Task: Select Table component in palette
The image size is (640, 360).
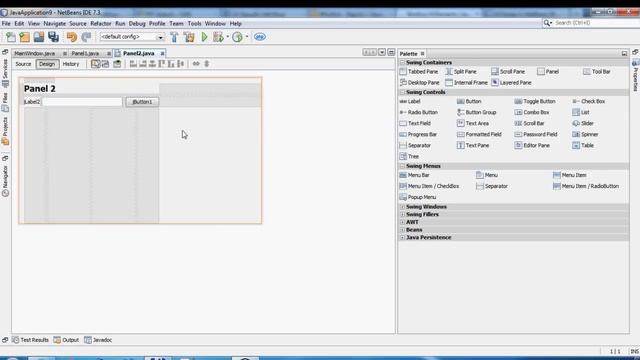Action: (x=583, y=145)
